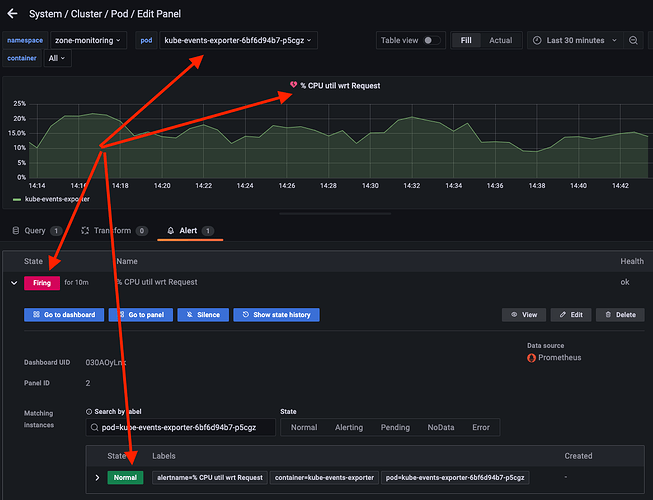653x500 pixels.
Task: Click the namespace variable label
Action: [25, 40]
